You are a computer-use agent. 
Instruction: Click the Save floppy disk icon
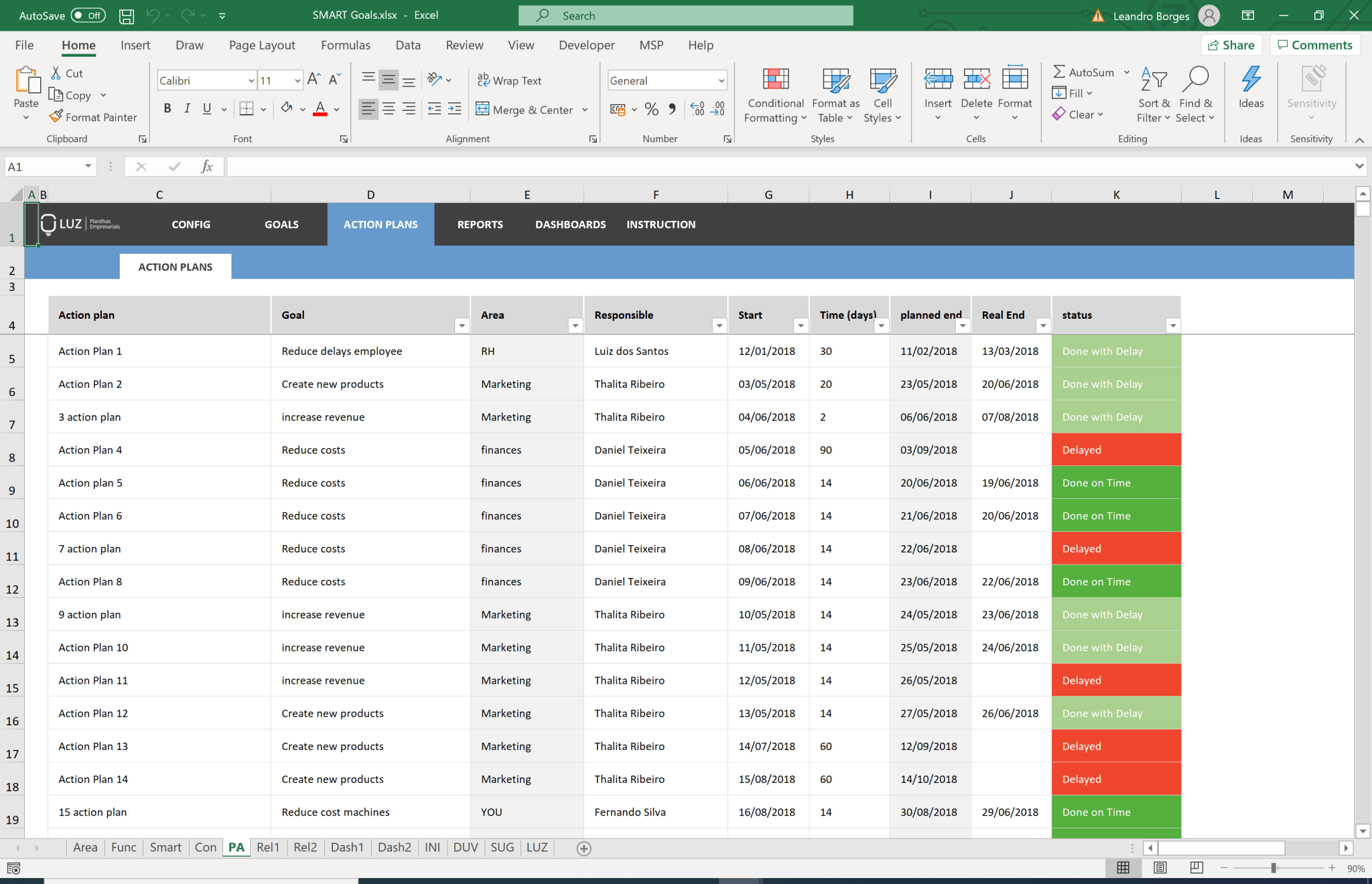coord(126,15)
